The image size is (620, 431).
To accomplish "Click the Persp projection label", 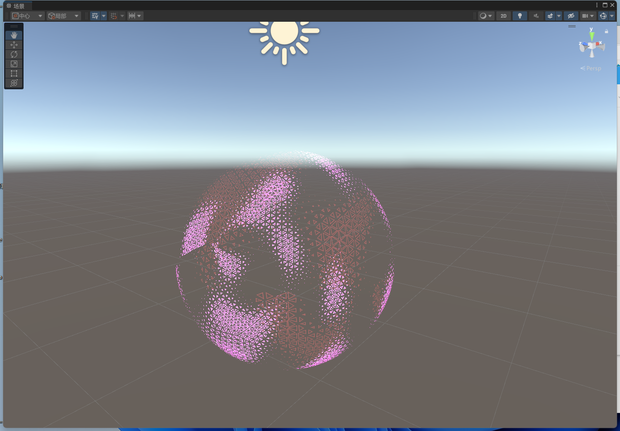I will pyautogui.click(x=591, y=68).
